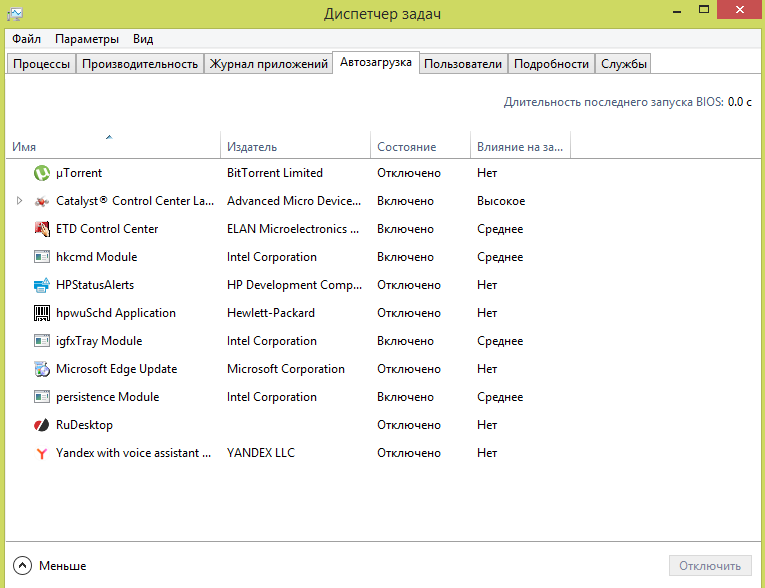Click Нет impact of Yandex row
765x588 pixels.
click(x=487, y=453)
